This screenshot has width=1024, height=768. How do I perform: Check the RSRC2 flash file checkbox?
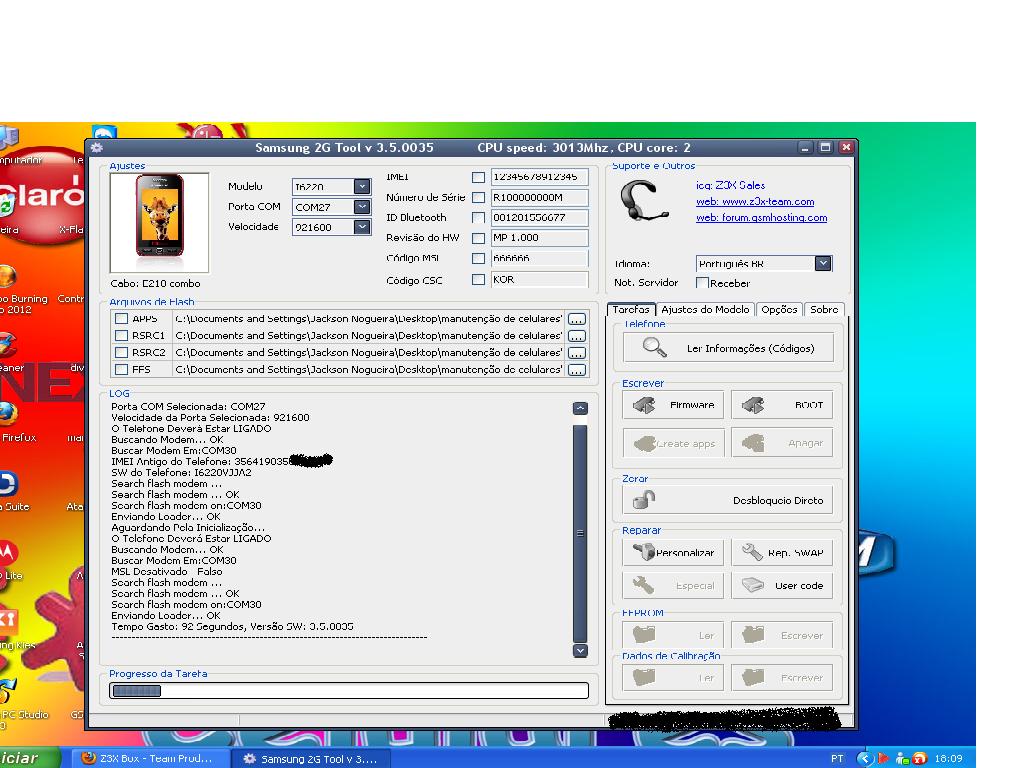(121, 353)
